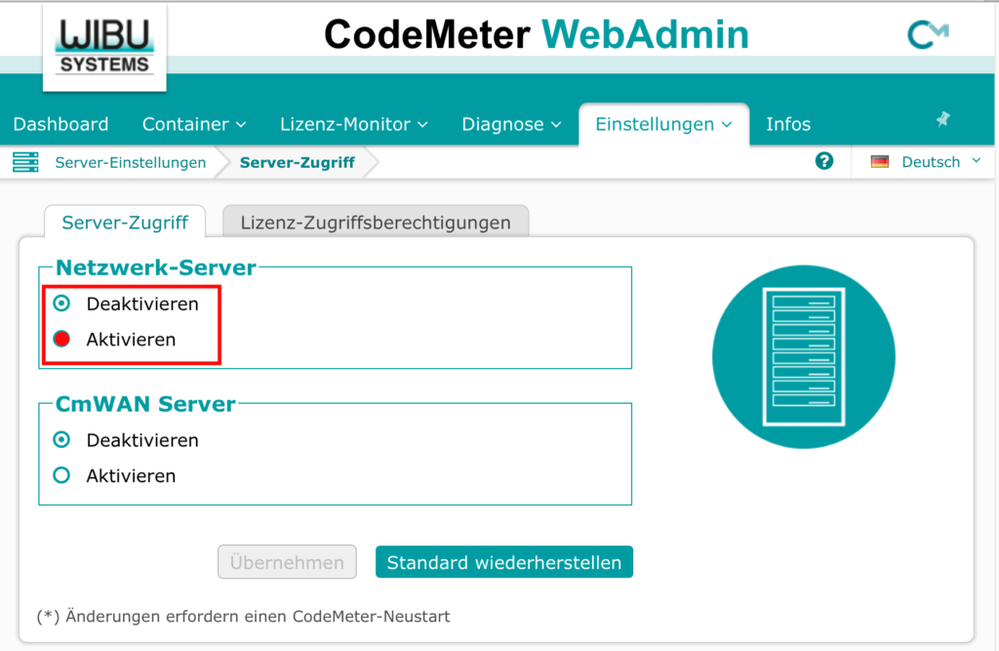Click the Netzwerk-Server heading
The image size is (999, 651).
[156, 268]
